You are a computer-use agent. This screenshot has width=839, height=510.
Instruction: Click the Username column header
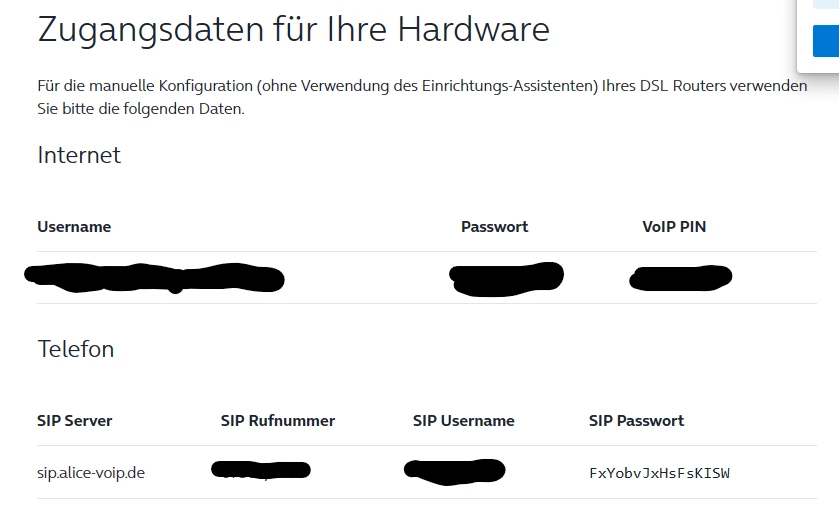(74, 227)
